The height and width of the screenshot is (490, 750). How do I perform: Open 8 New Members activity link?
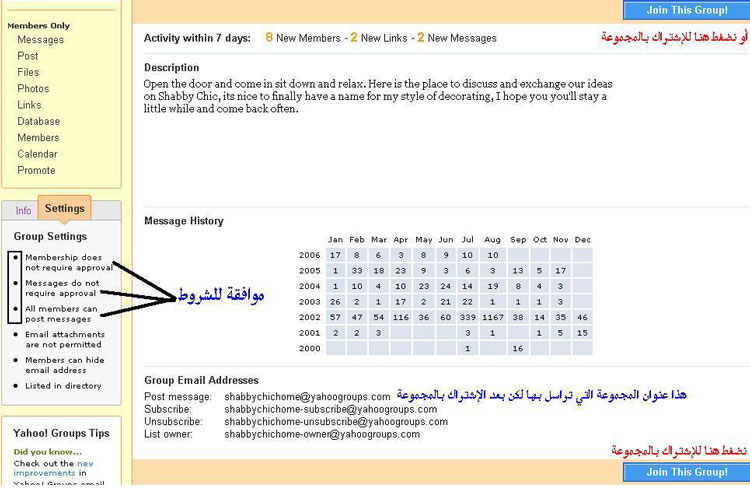[x=300, y=38]
